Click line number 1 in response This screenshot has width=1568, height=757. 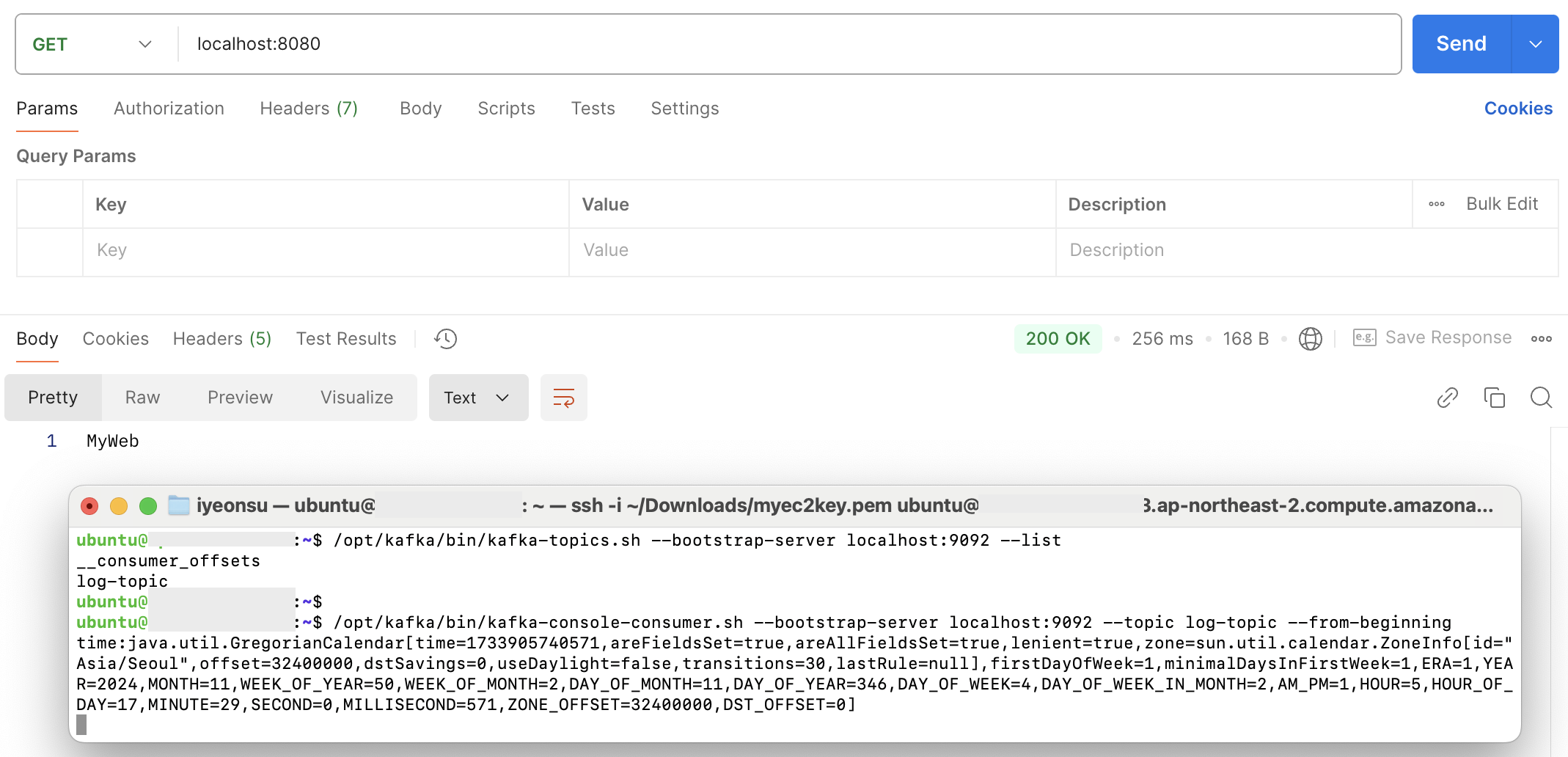[51, 442]
